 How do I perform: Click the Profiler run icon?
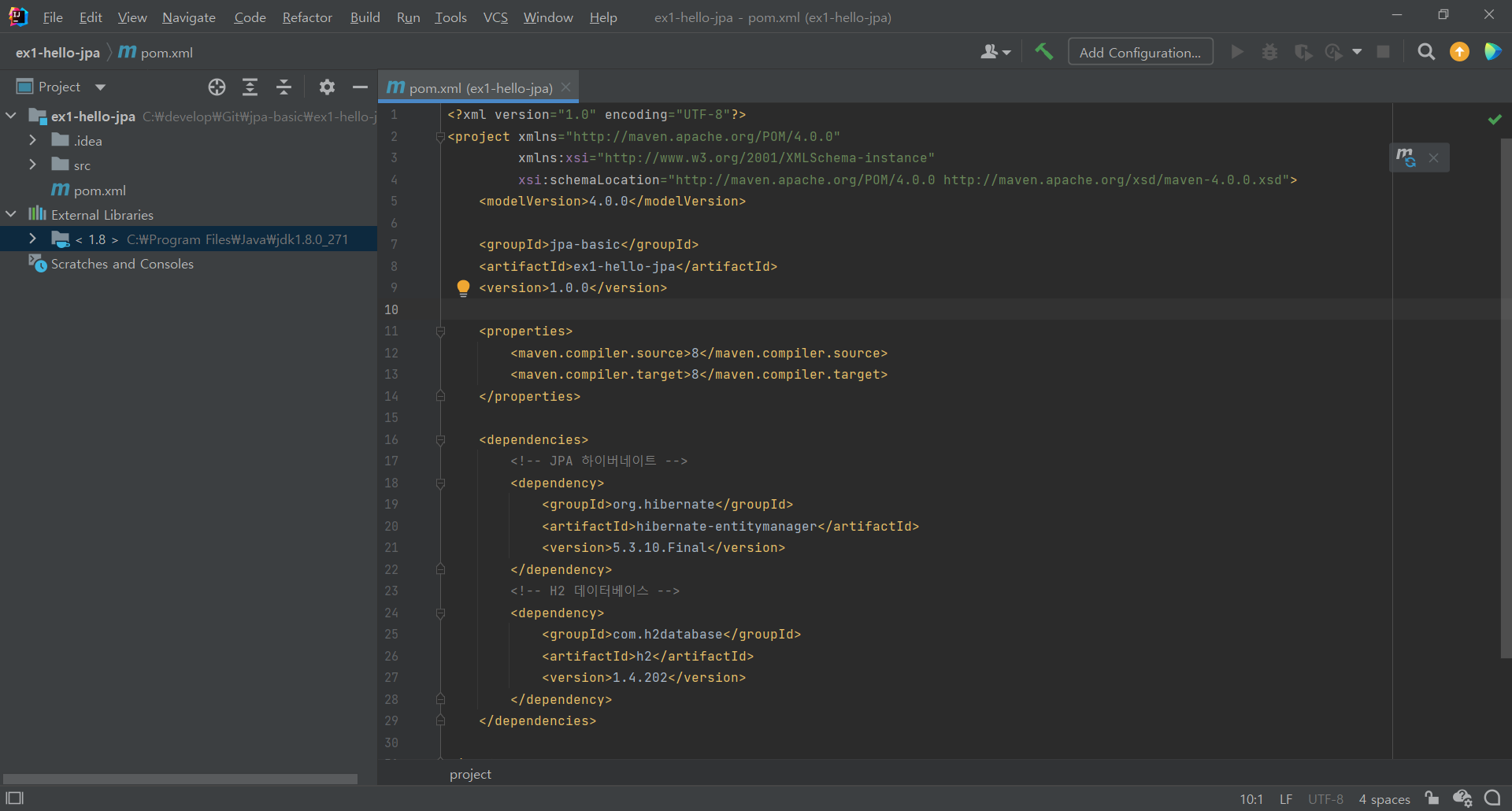[1333, 52]
